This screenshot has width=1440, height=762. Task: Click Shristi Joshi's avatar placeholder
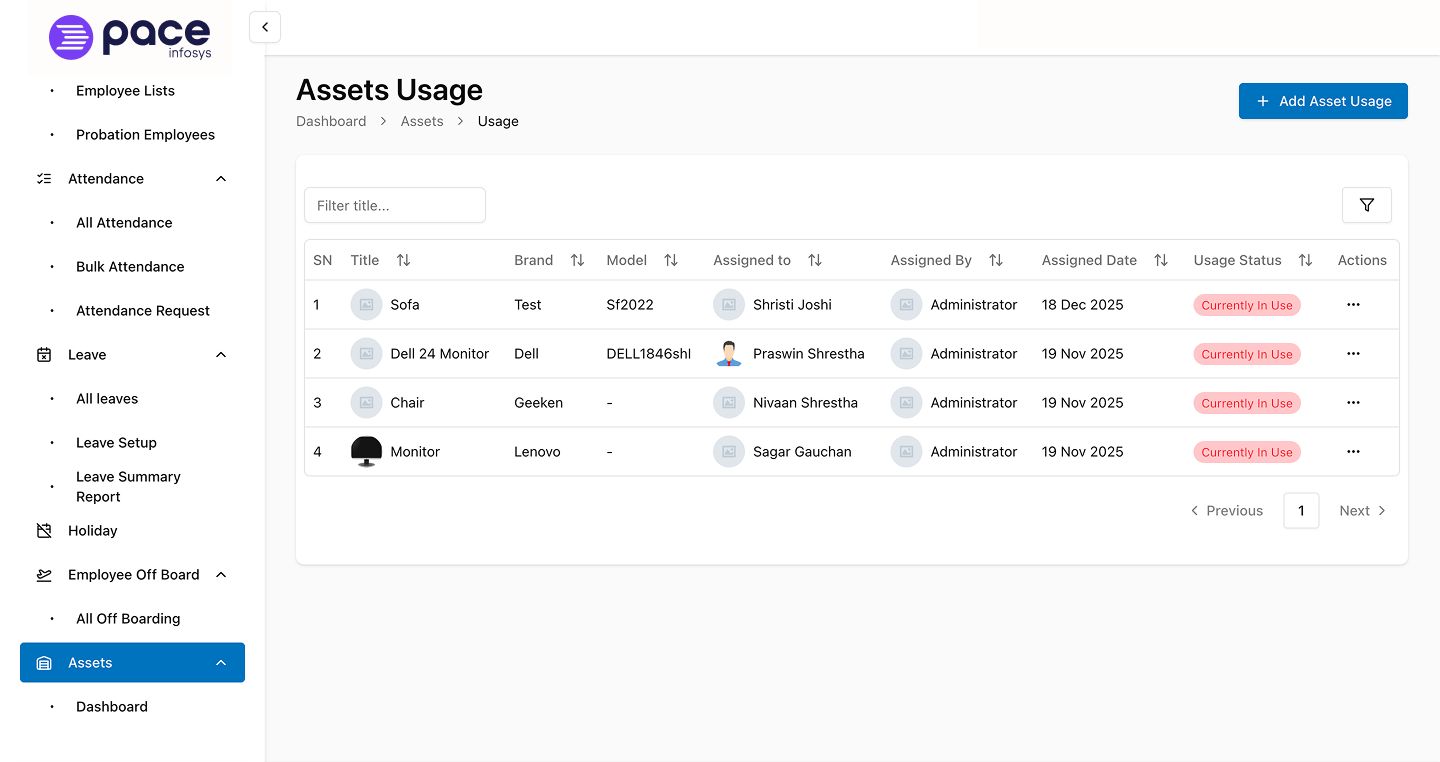(x=729, y=305)
